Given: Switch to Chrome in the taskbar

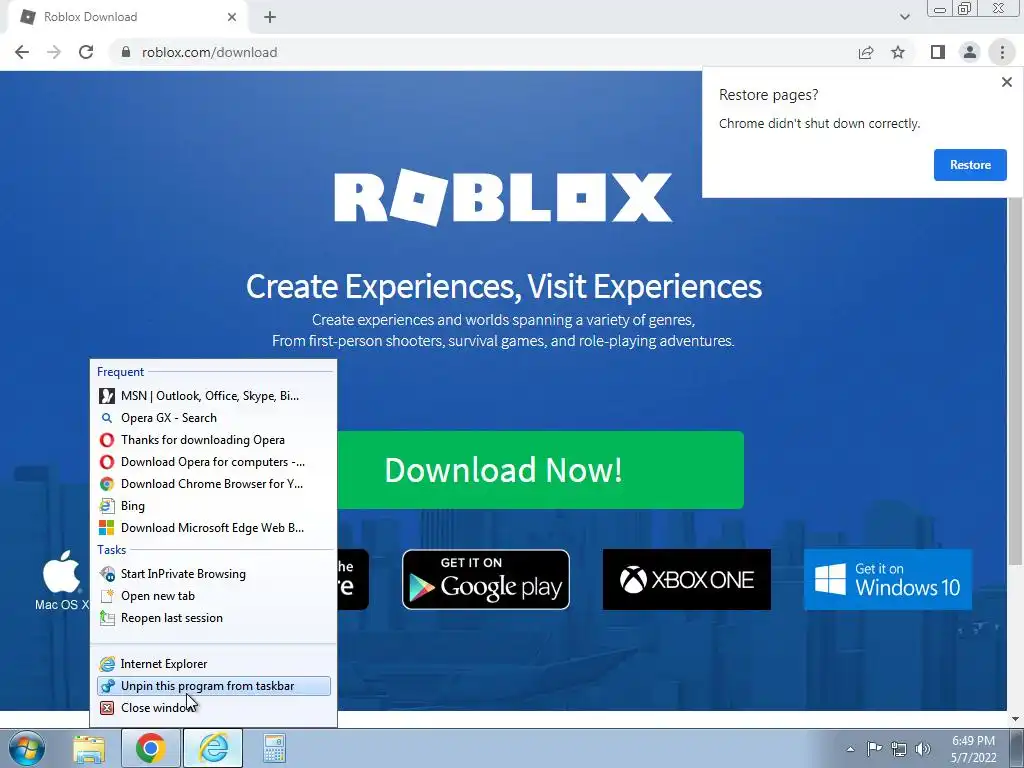Looking at the screenshot, I should pyautogui.click(x=150, y=749).
